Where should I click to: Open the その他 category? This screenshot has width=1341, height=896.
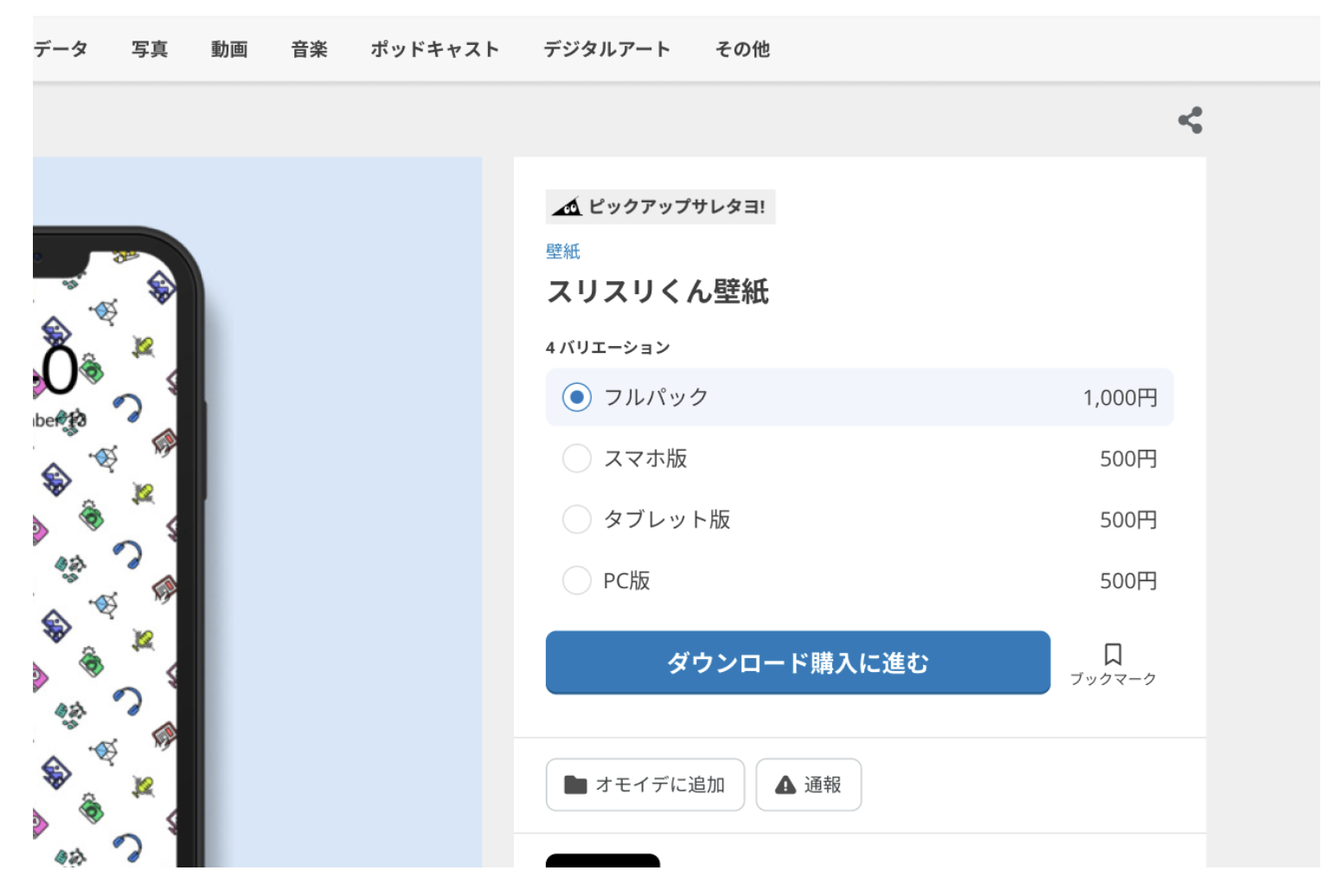pos(742,49)
